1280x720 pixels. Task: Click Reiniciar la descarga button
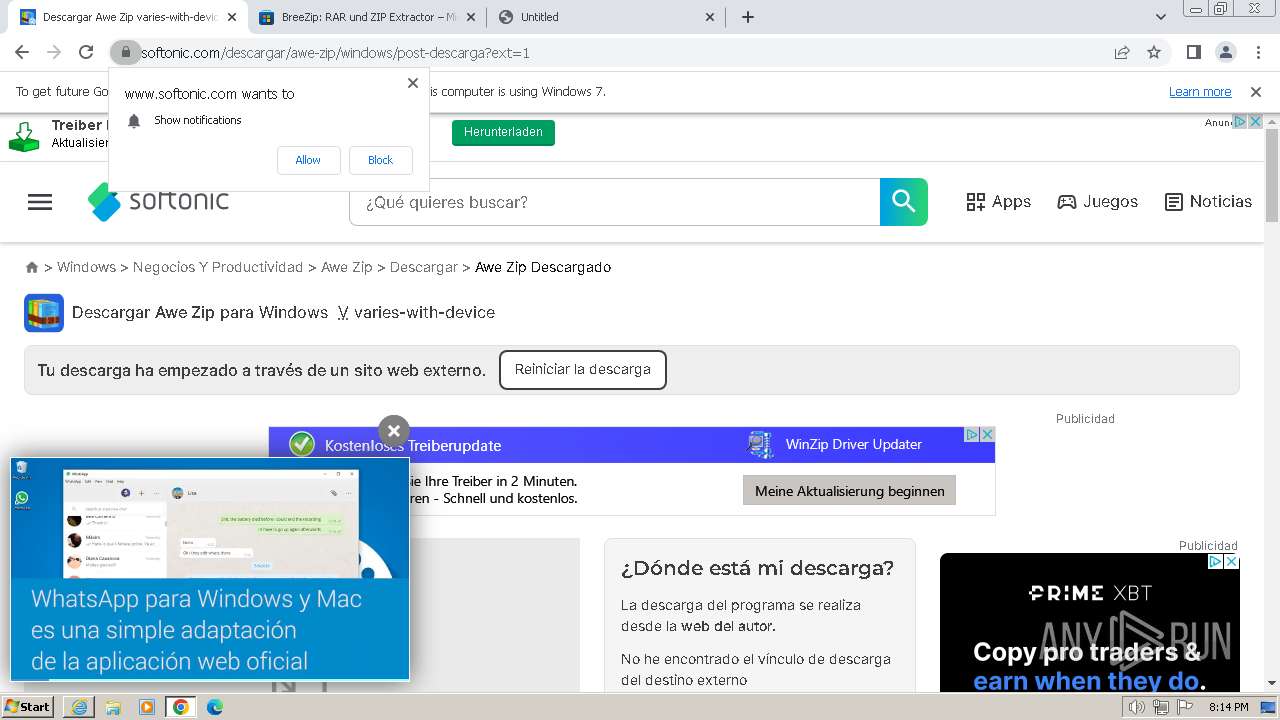582,370
